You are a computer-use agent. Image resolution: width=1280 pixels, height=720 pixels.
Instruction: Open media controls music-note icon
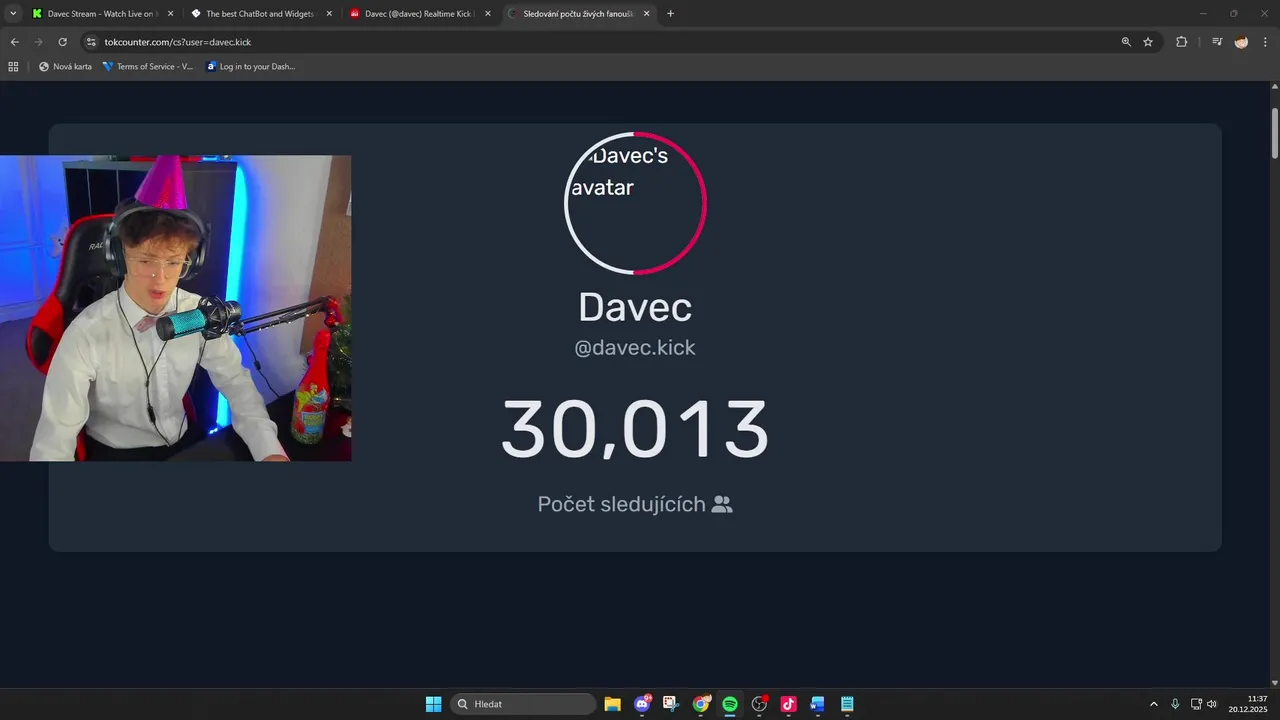(x=1217, y=42)
